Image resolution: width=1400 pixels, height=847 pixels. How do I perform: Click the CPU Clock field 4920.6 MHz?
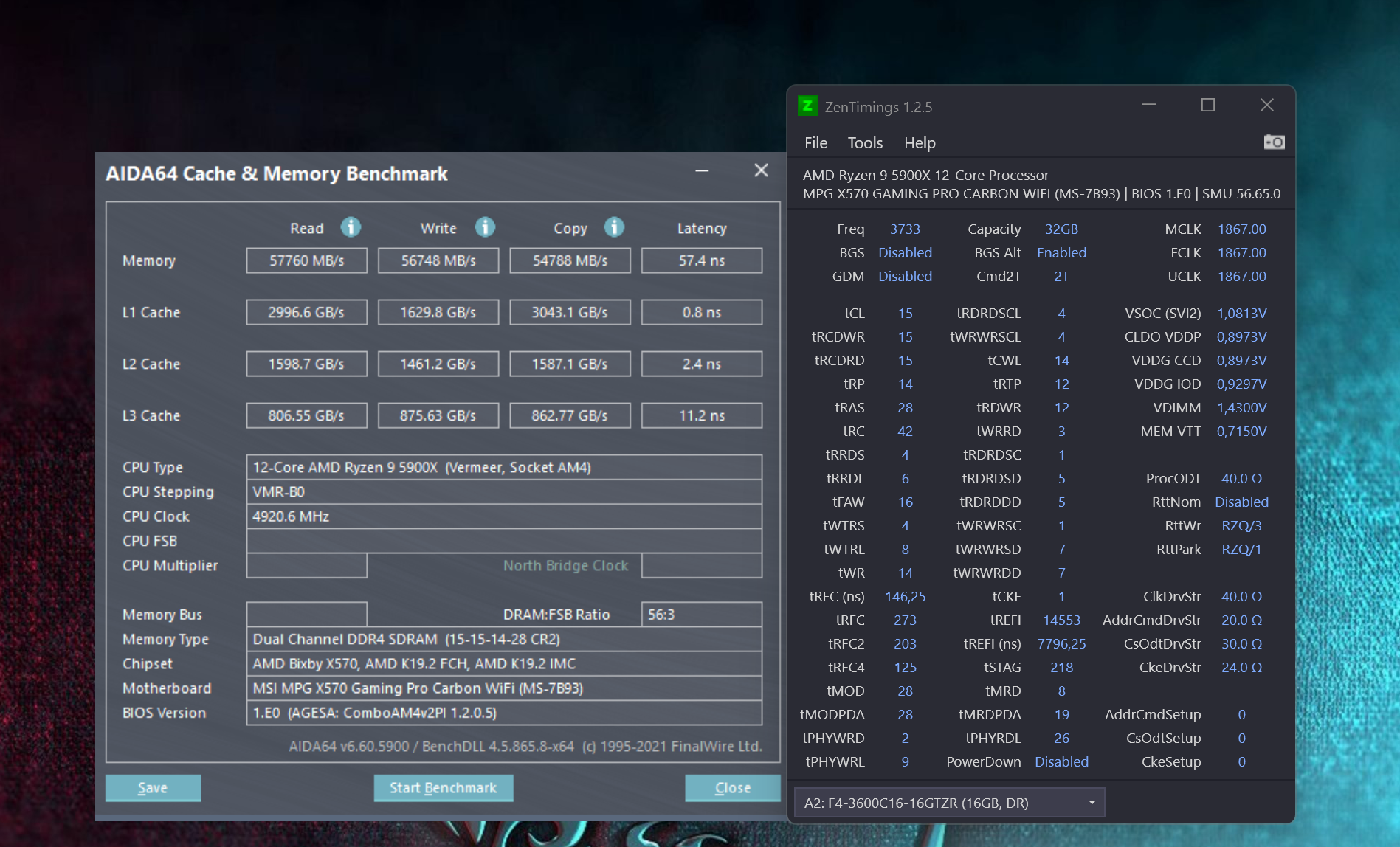pyautogui.click(x=504, y=516)
